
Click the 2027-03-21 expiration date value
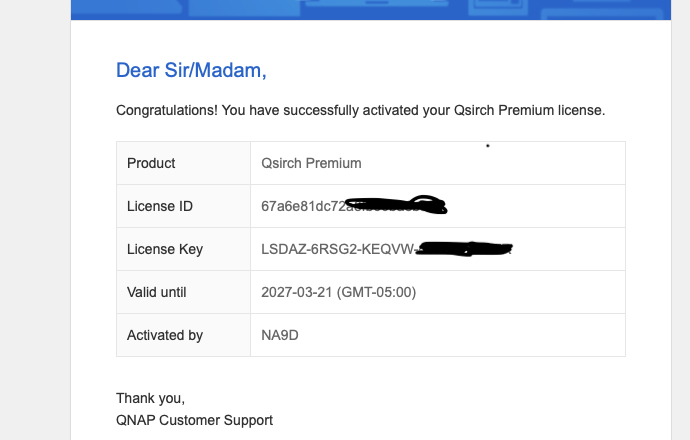[297, 292]
